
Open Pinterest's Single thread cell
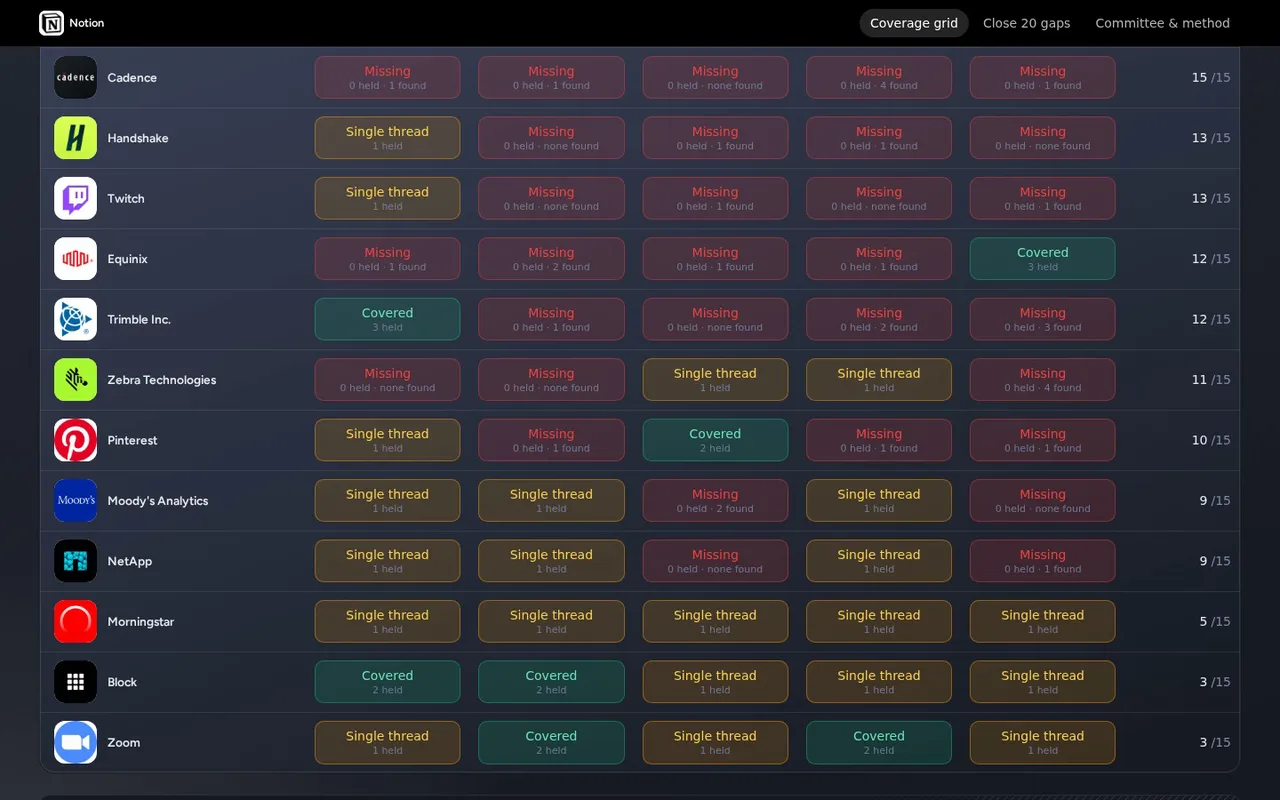388,441
